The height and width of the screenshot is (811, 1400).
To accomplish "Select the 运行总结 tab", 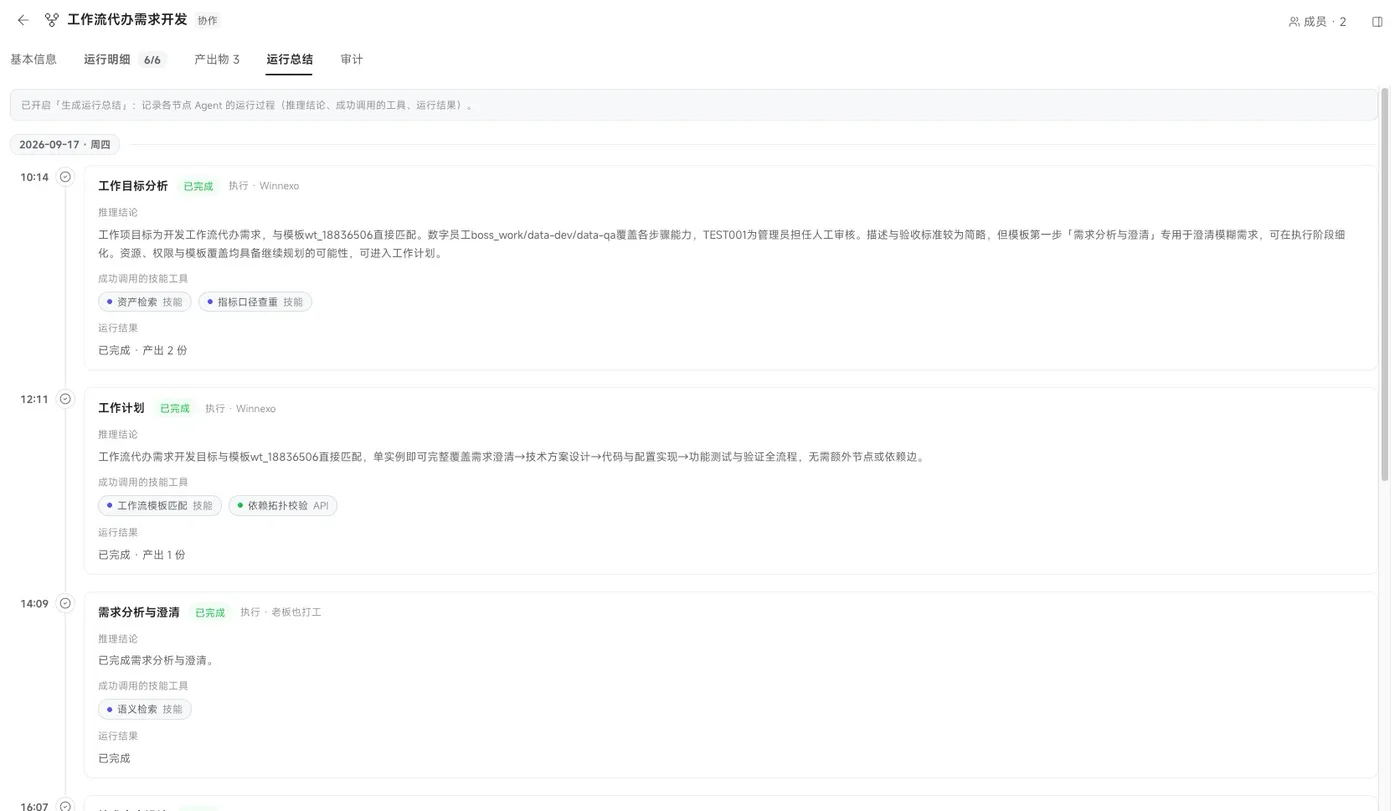I will (x=289, y=59).
